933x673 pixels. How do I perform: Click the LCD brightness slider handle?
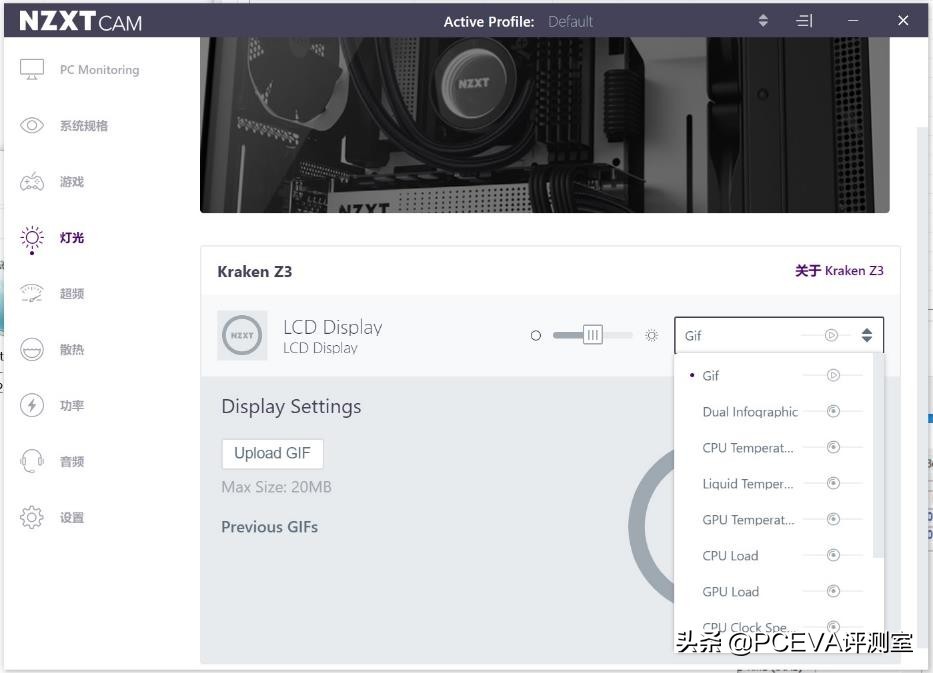click(593, 335)
